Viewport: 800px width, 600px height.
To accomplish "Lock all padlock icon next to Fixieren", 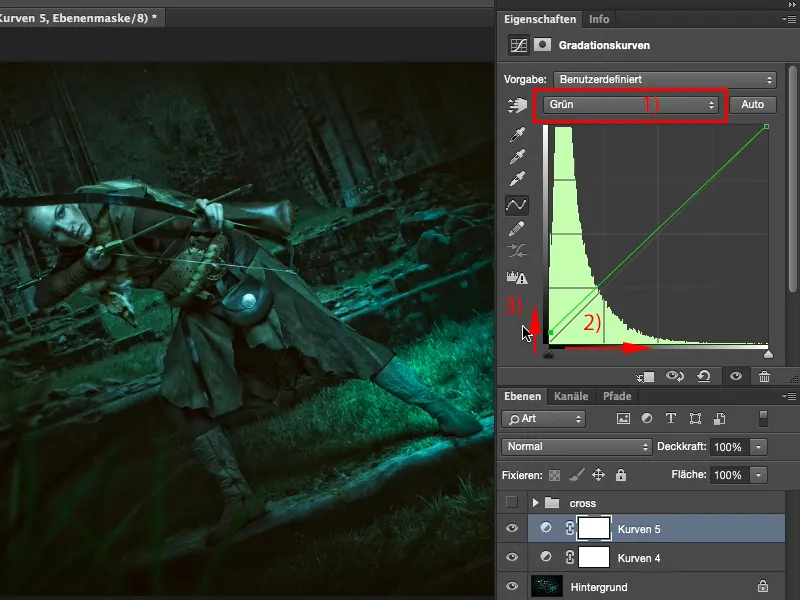I will 620,475.
